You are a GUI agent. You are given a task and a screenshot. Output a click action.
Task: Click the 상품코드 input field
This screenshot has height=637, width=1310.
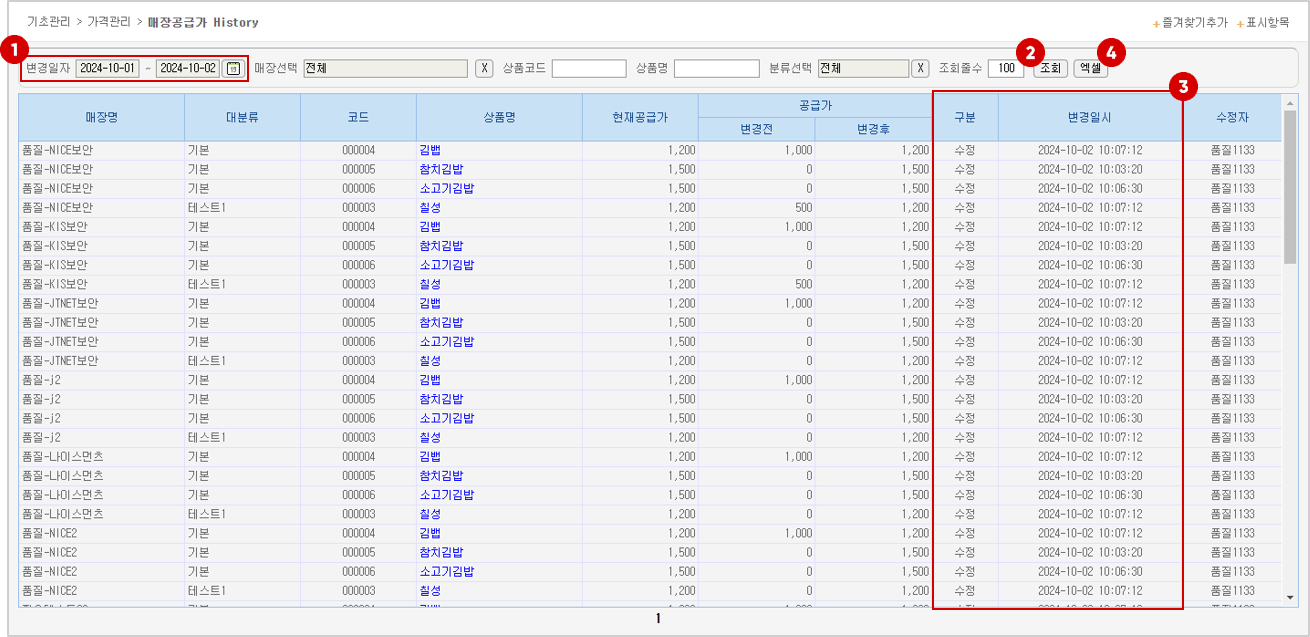[x=589, y=68]
